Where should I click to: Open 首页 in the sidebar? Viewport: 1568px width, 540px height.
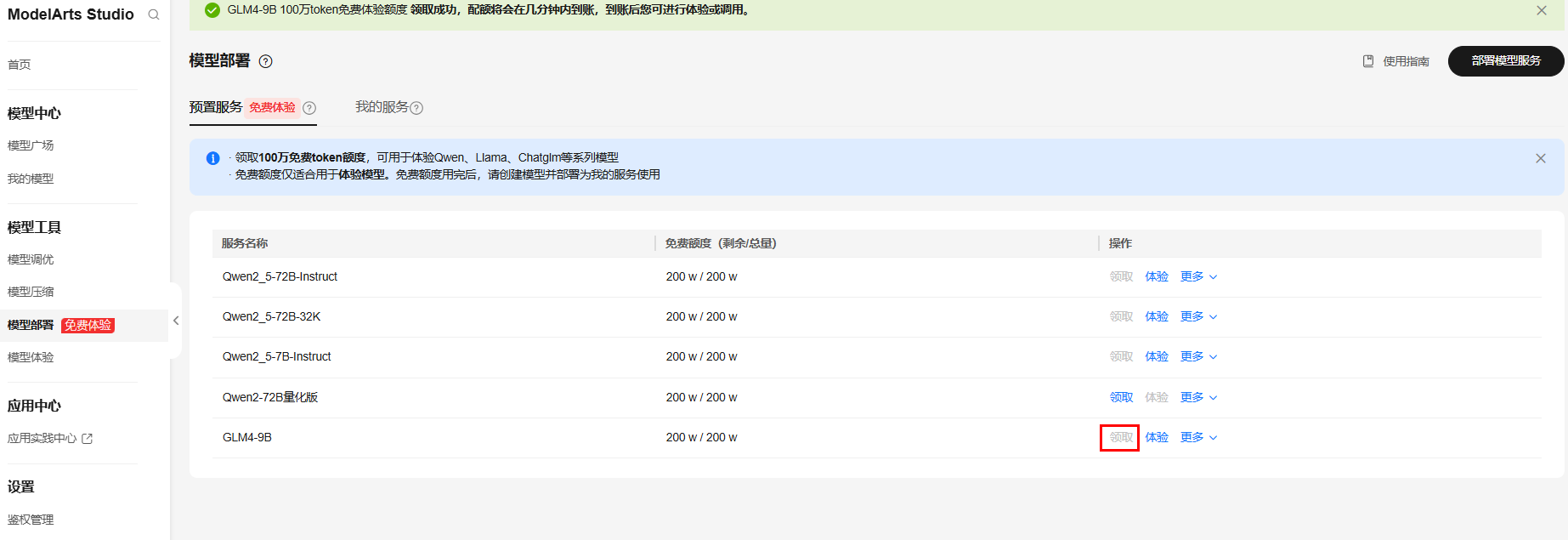(20, 65)
